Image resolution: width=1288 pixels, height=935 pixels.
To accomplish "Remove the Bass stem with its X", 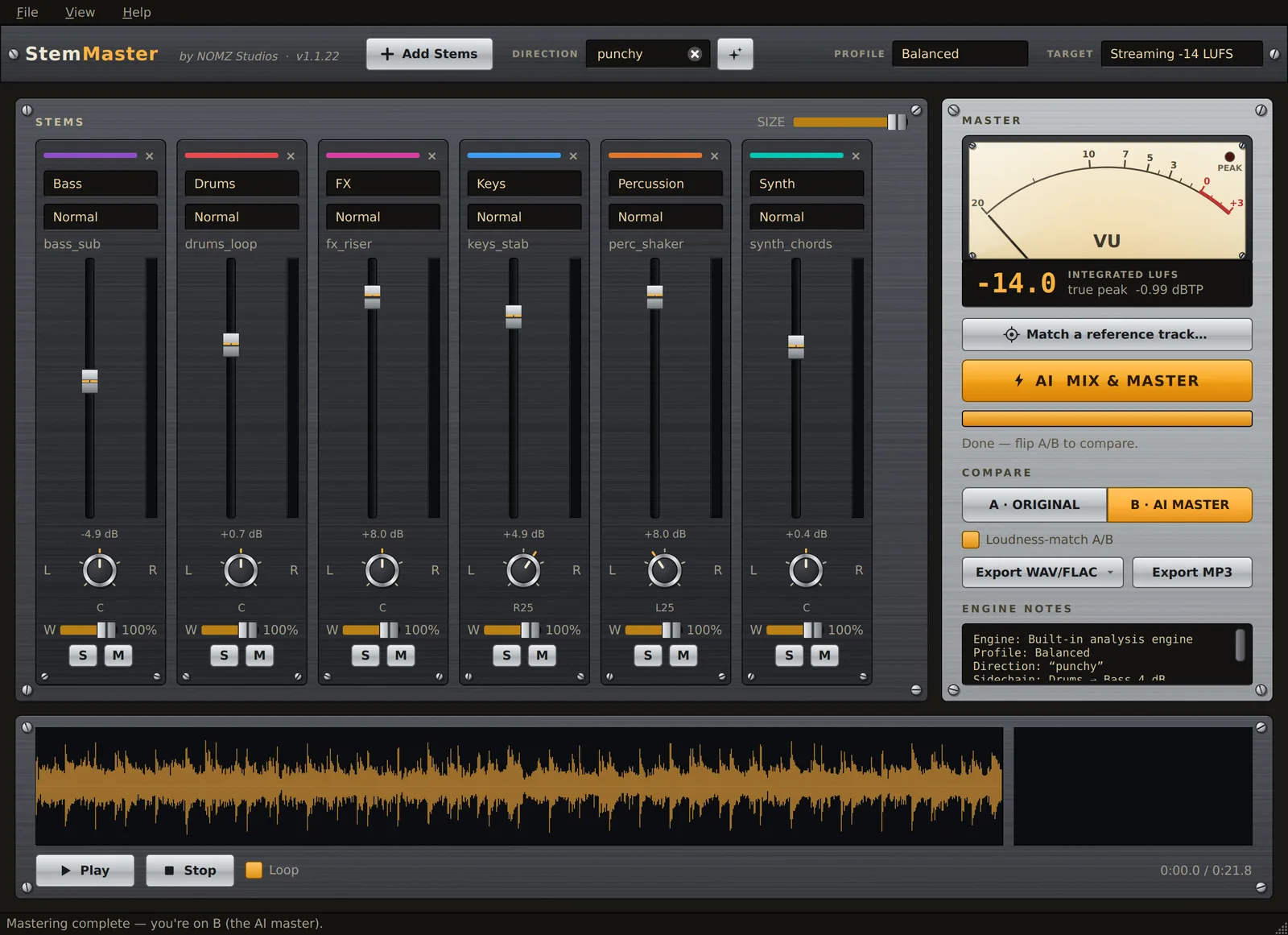I will point(150,156).
